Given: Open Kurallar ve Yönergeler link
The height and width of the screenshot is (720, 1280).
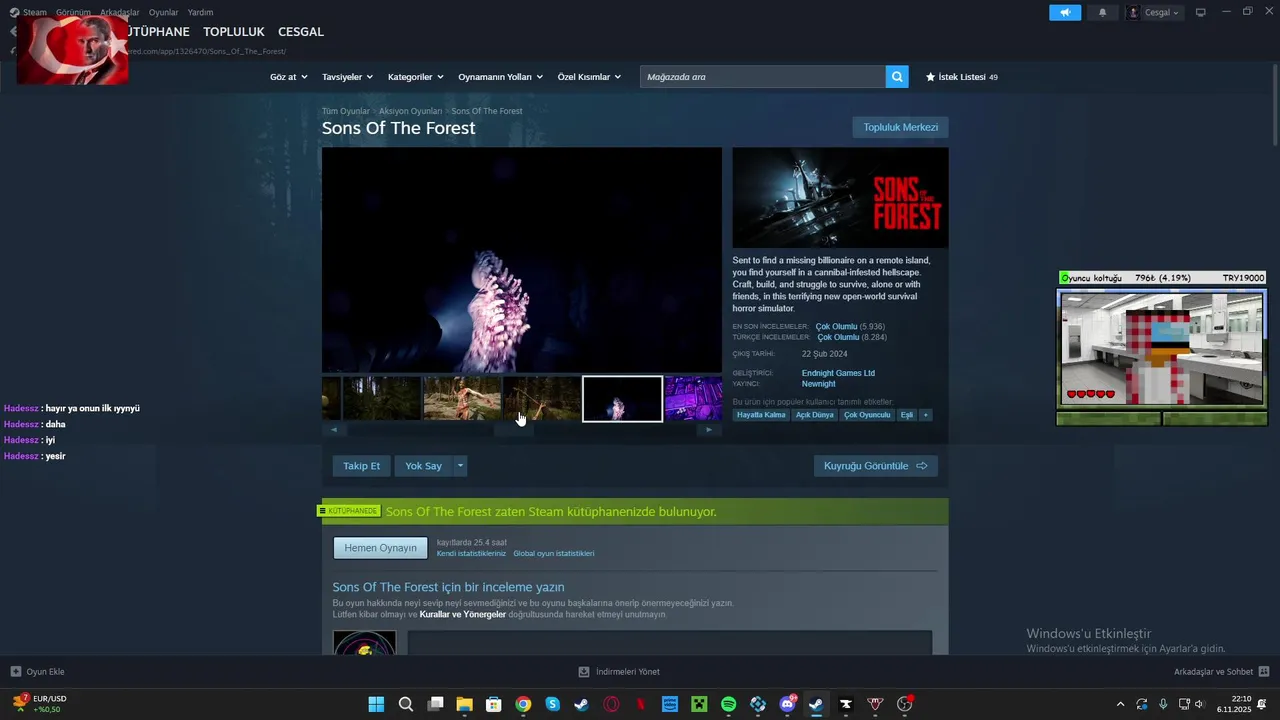Looking at the screenshot, I should [463, 614].
